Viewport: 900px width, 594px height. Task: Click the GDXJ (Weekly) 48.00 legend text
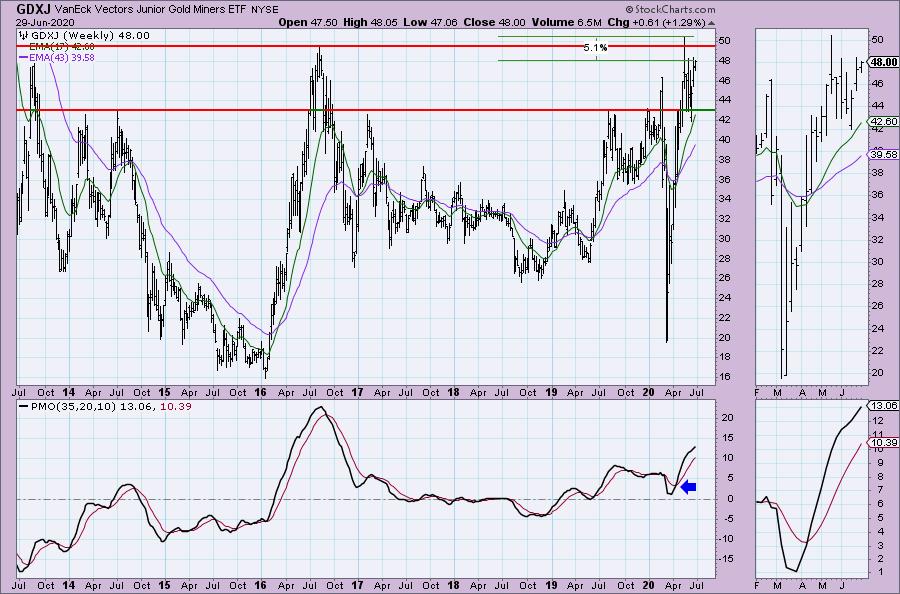pos(90,36)
